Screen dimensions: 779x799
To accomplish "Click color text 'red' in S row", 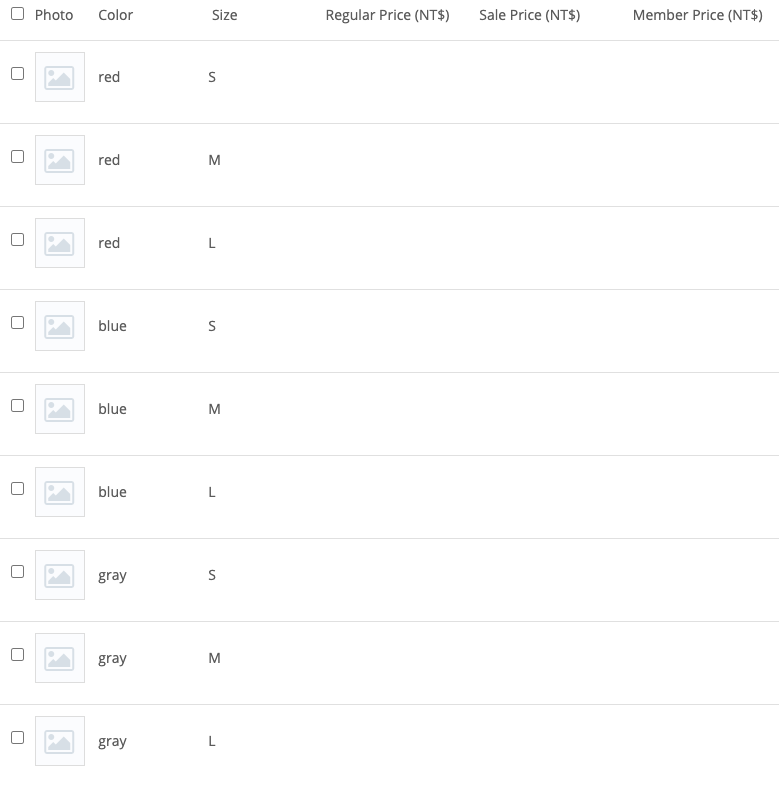I will (x=109, y=77).
